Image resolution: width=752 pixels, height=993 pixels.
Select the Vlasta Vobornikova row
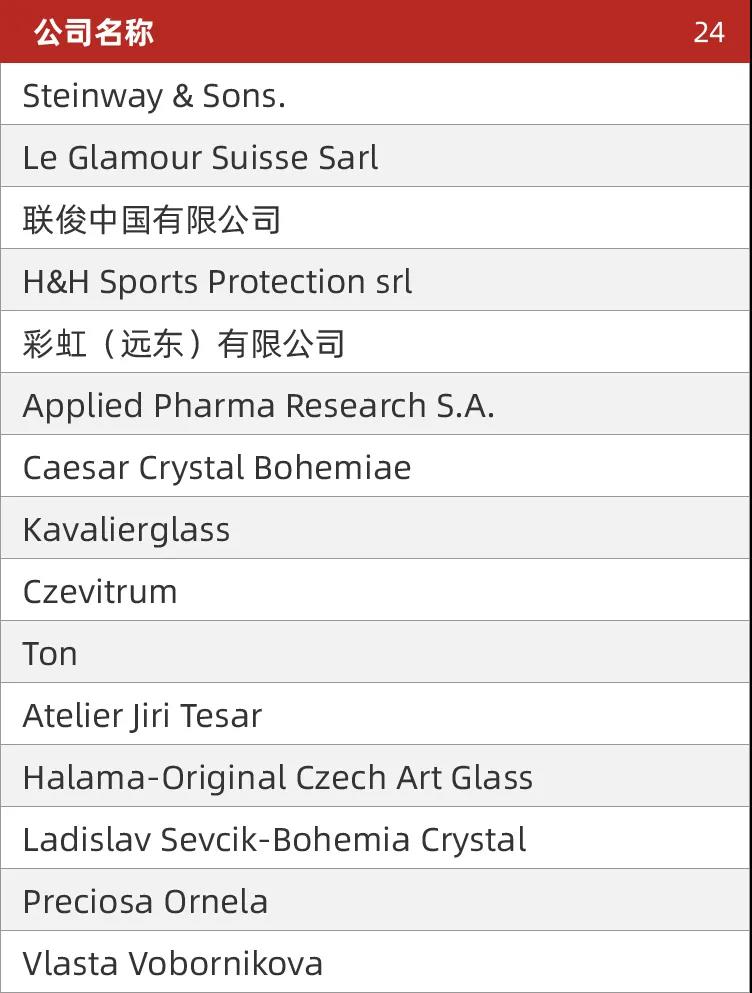pyautogui.click(x=376, y=962)
